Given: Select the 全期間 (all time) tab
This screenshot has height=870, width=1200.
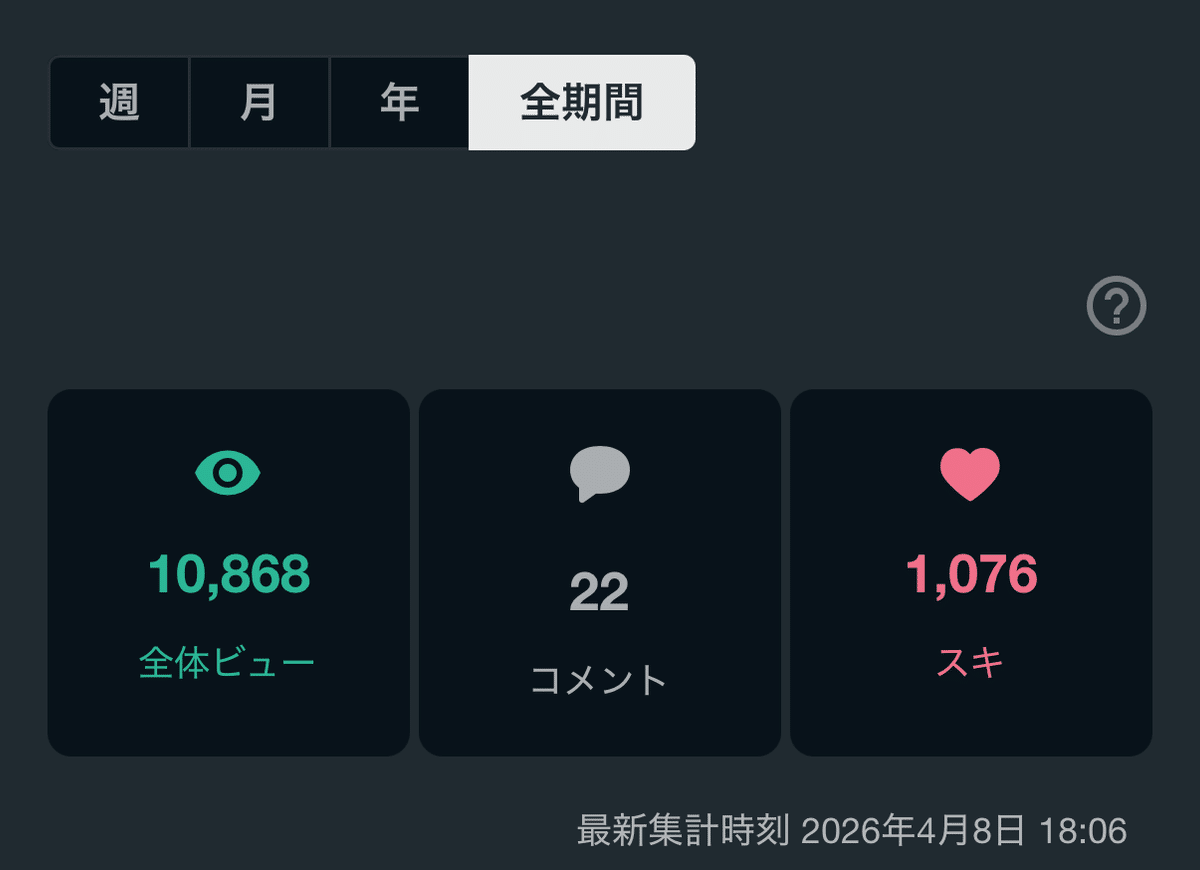Looking at the screenshot, I should [581, 102].
